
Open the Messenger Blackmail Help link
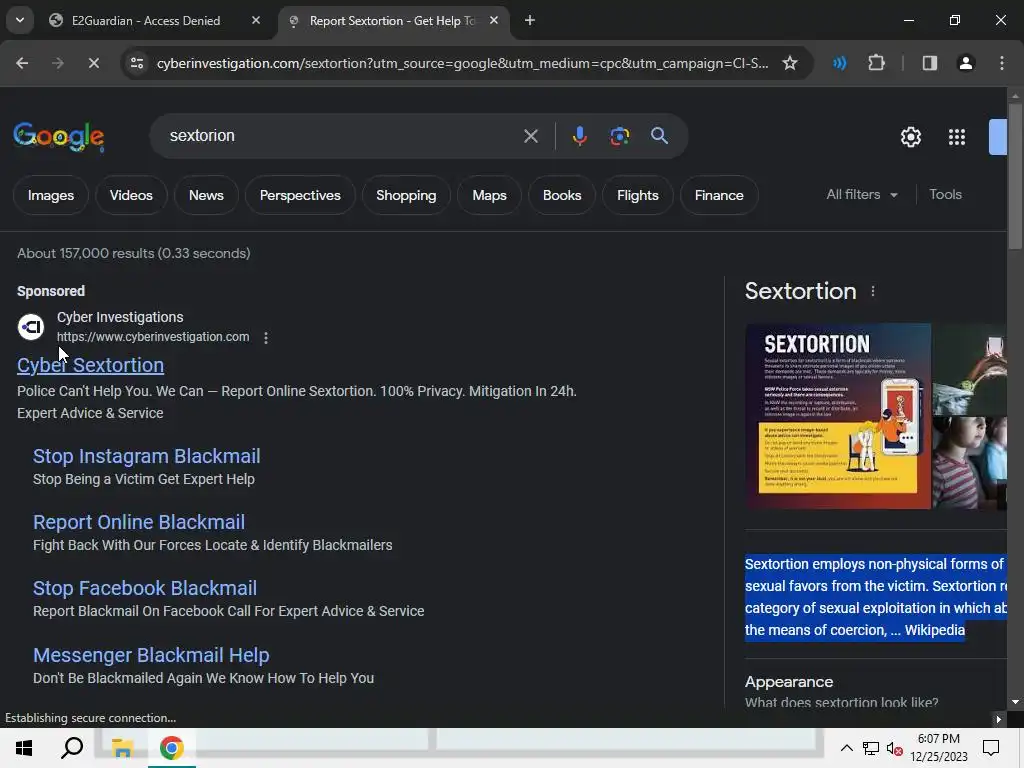click(152, 655)
